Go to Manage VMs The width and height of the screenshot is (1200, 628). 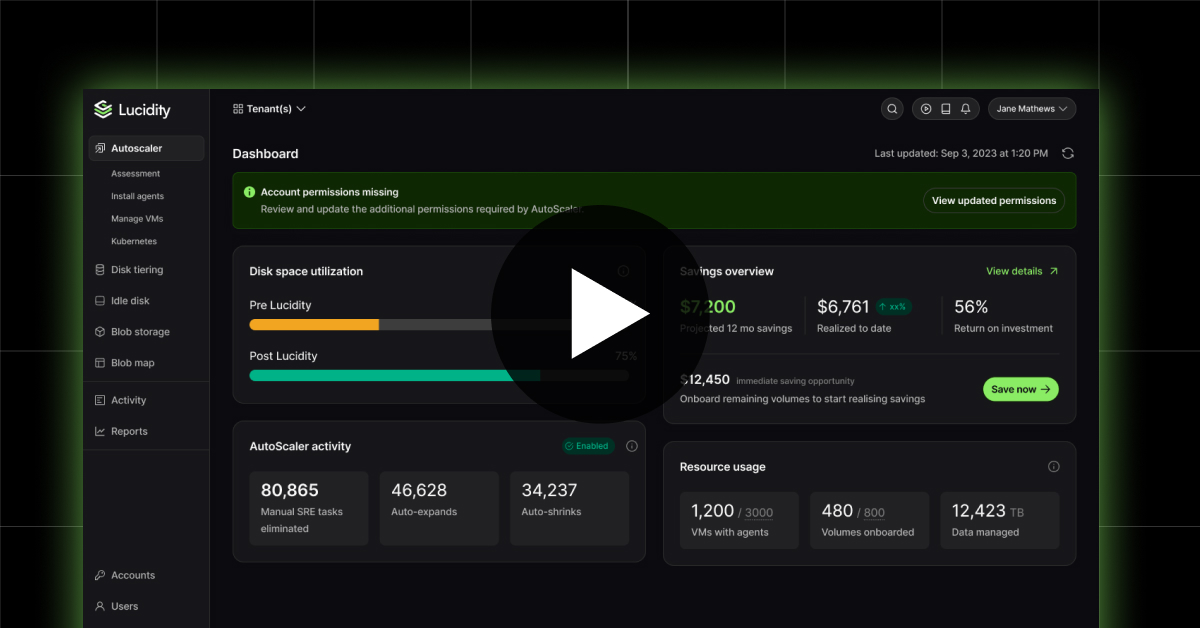click(137, 219)
